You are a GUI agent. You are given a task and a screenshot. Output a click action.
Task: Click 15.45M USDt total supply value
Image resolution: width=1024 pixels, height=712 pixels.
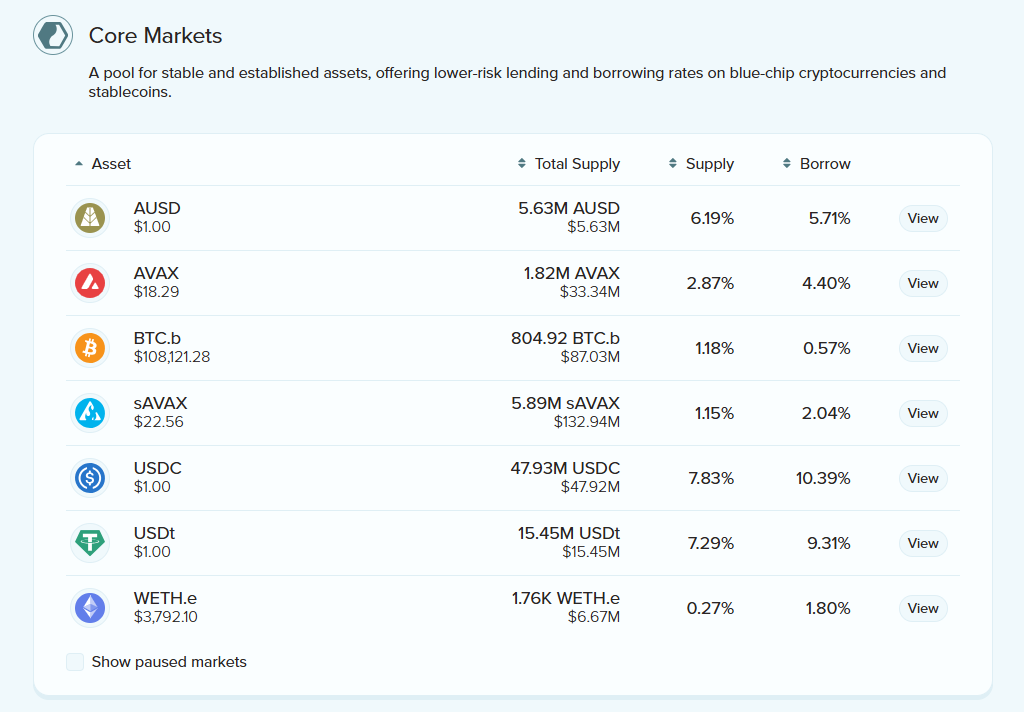point(569,533)
